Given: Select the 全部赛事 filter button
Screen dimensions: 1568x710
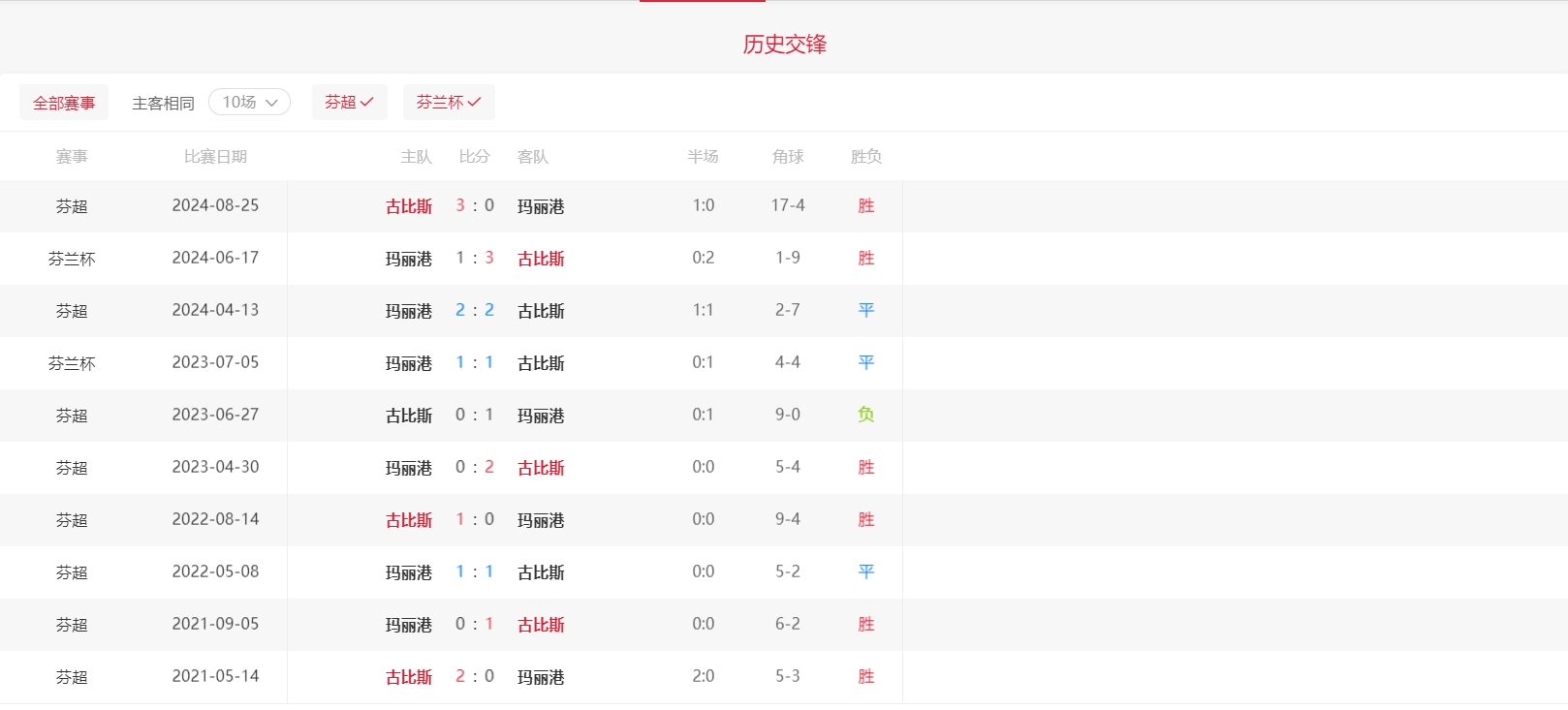Looking at the screenshot, I should click(x=64, y=103).
